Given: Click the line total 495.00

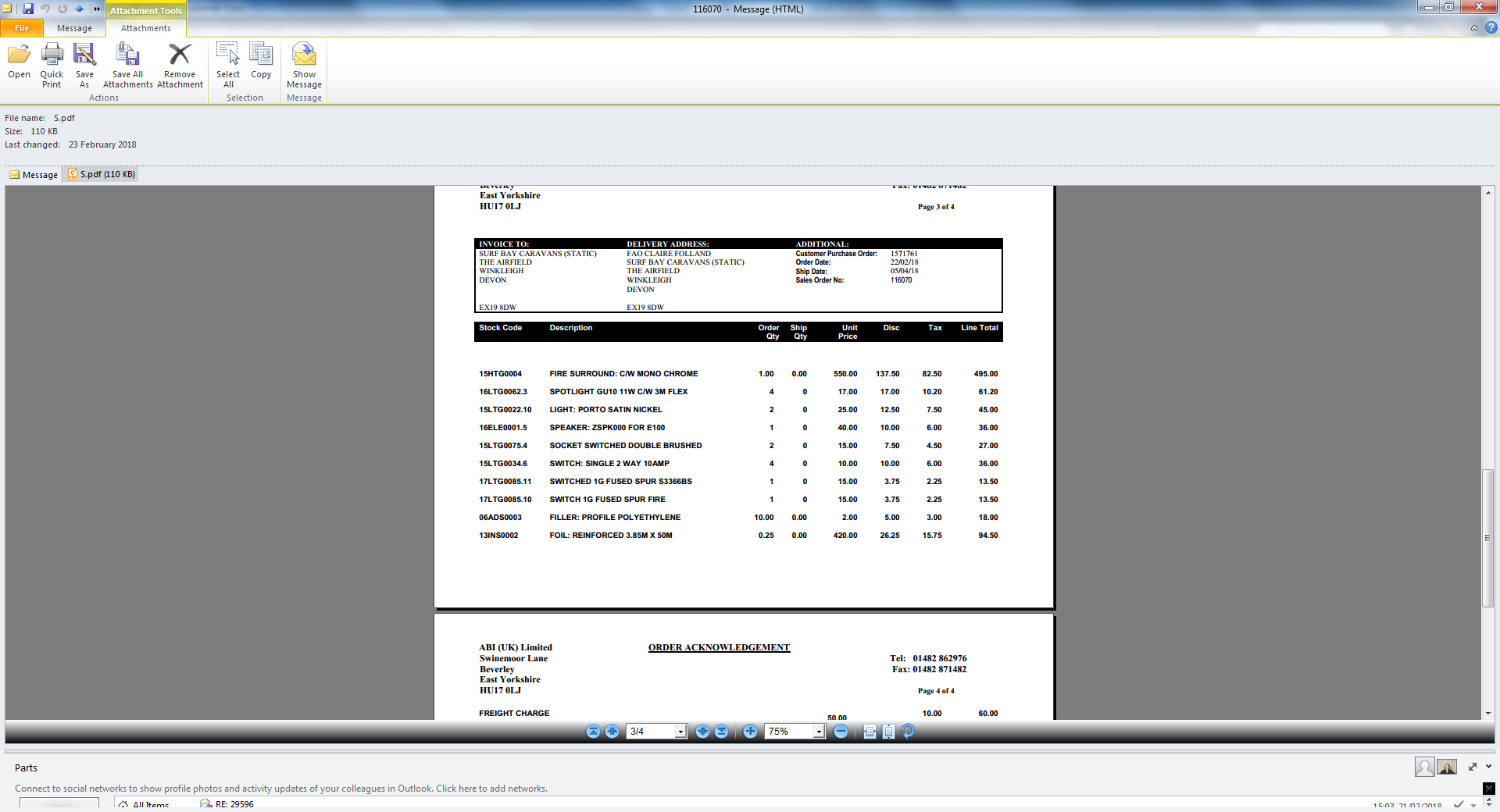Looking at the screenshot, I should coord(986,374).
